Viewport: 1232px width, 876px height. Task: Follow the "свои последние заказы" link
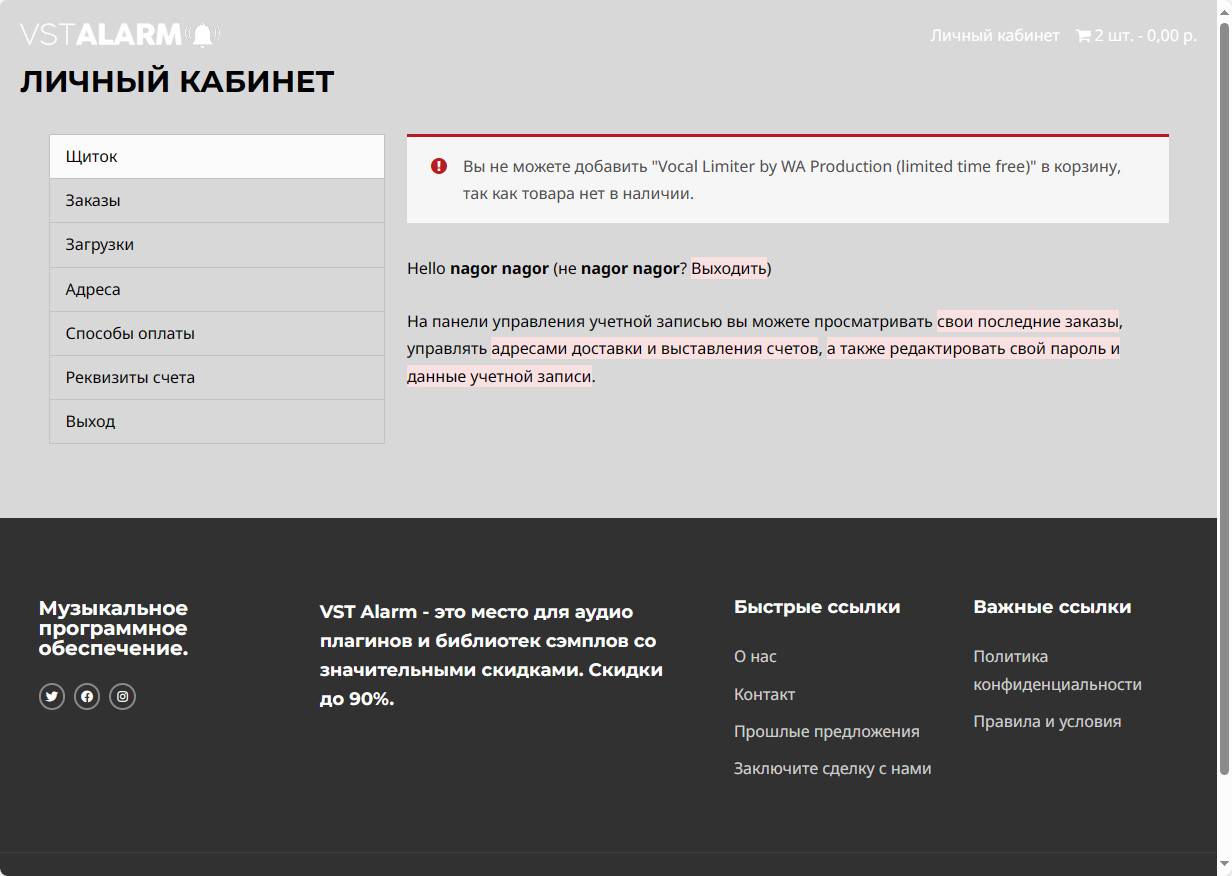click(1028, 322)
